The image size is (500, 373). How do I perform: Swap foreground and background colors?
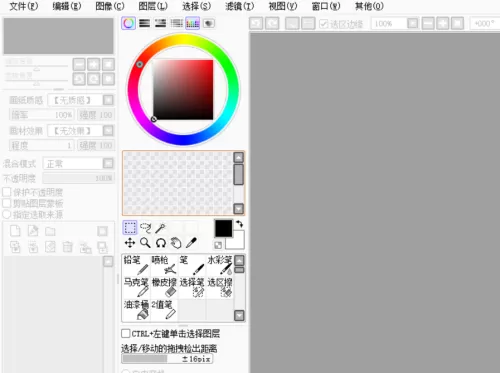[240, 224]
